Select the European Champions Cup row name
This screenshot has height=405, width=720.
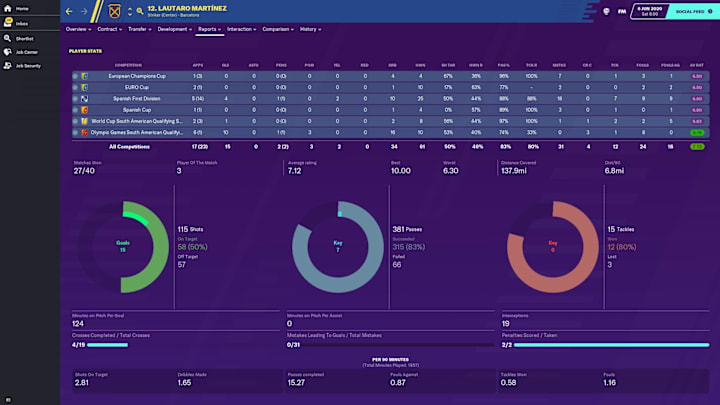(x=137, y=76)
